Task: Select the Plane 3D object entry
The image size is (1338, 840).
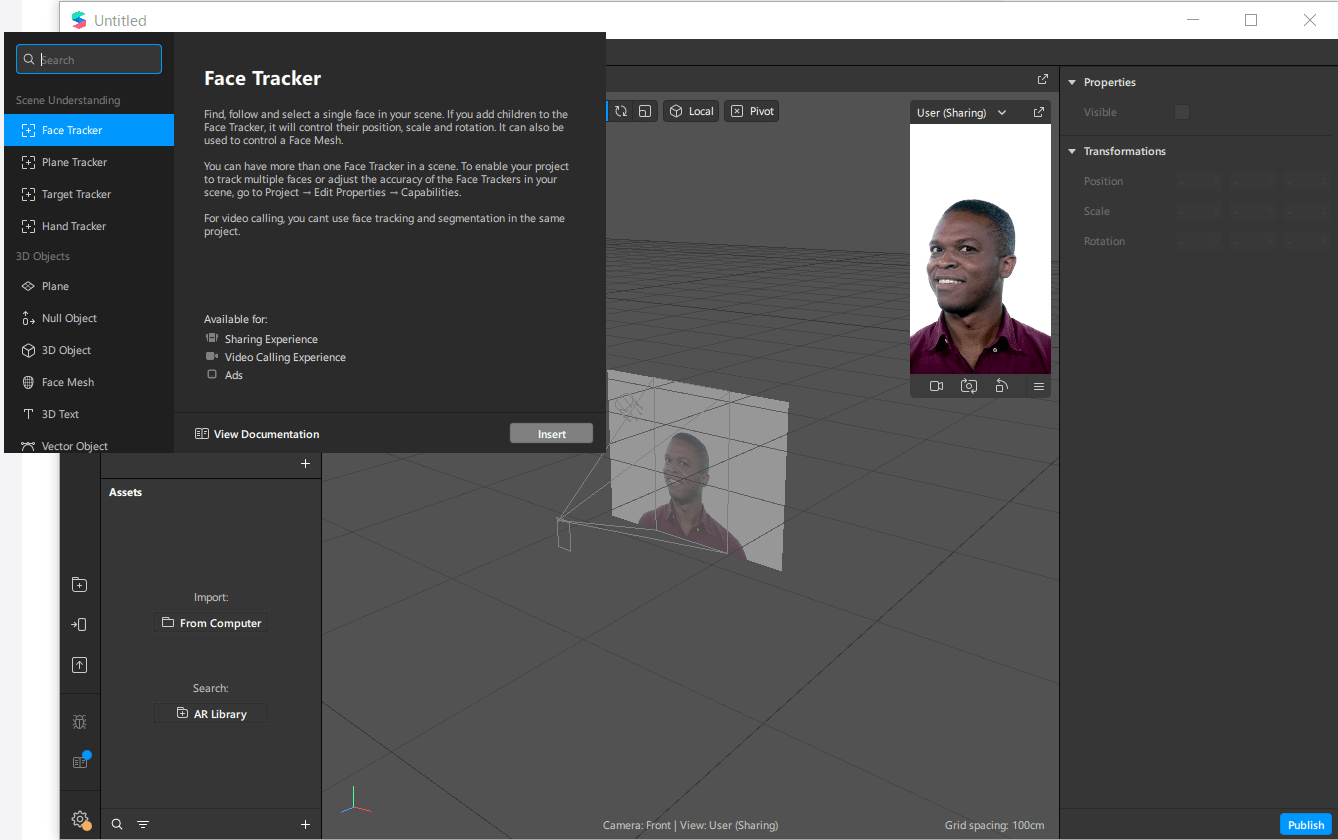Action: 89,286
